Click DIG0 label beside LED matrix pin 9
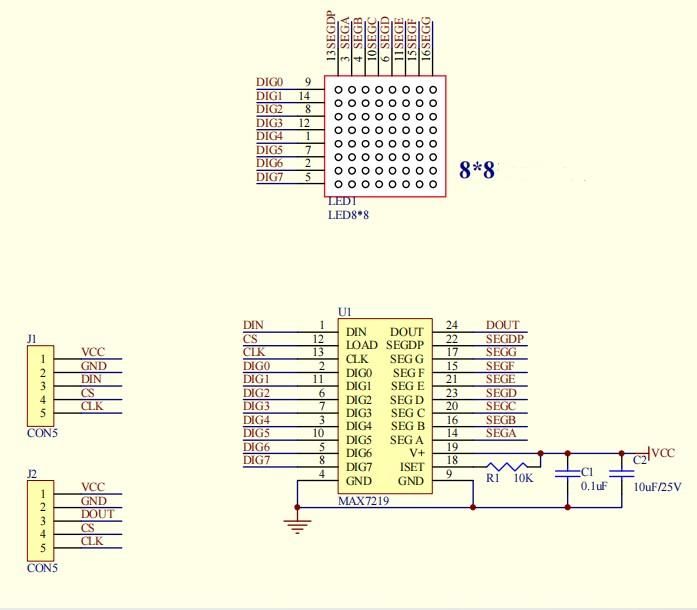This screenshot has height=610, width=697. tap(269, 82)
